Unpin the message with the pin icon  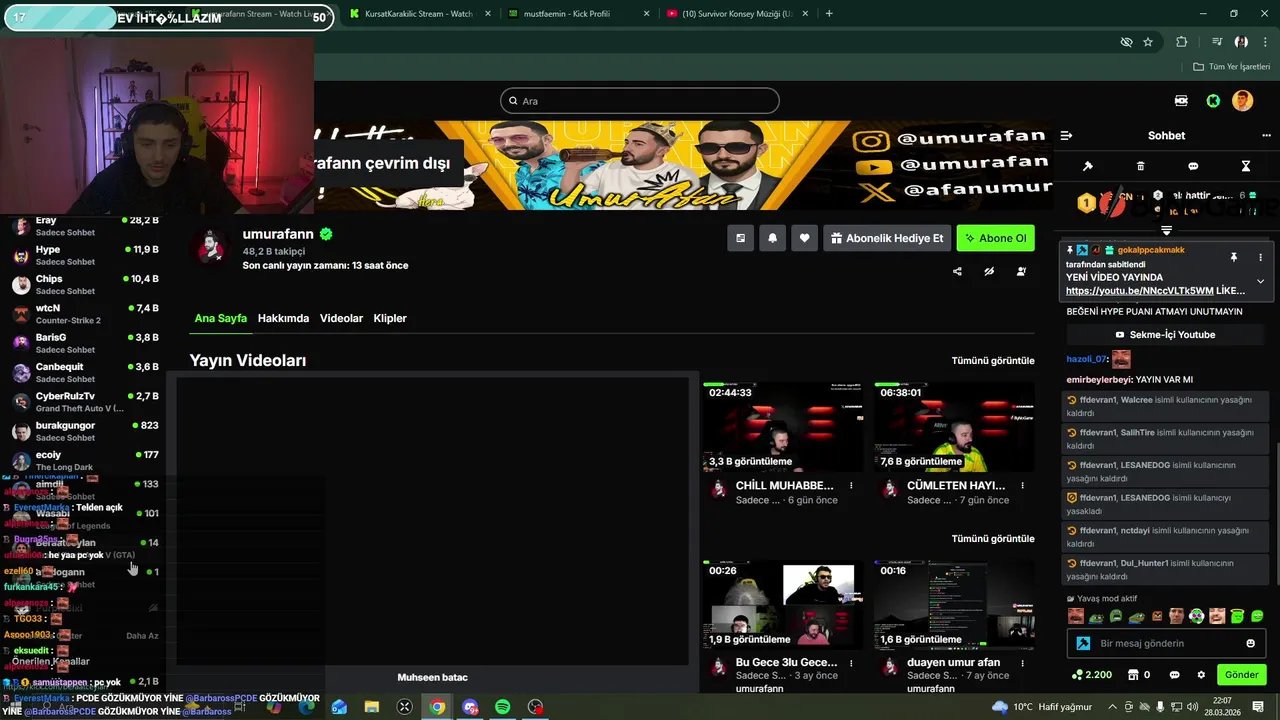tap(1234, 257)
